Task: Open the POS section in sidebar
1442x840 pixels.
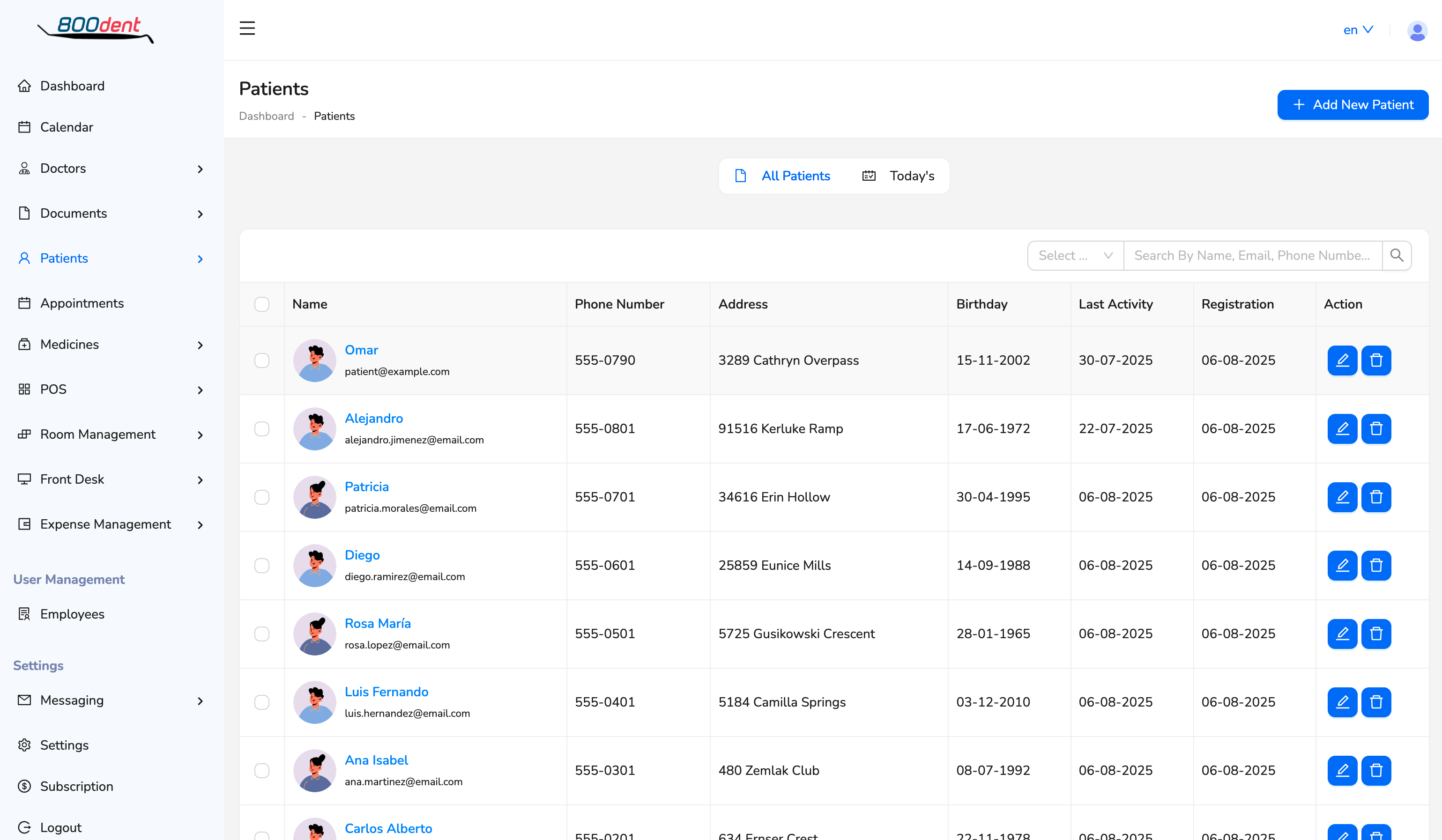Action: [53, 389]
